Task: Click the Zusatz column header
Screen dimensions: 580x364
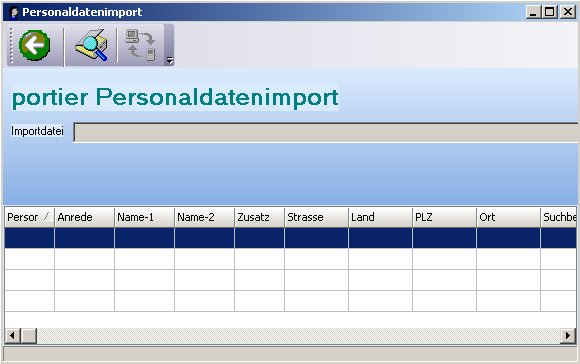Action: 259,217
